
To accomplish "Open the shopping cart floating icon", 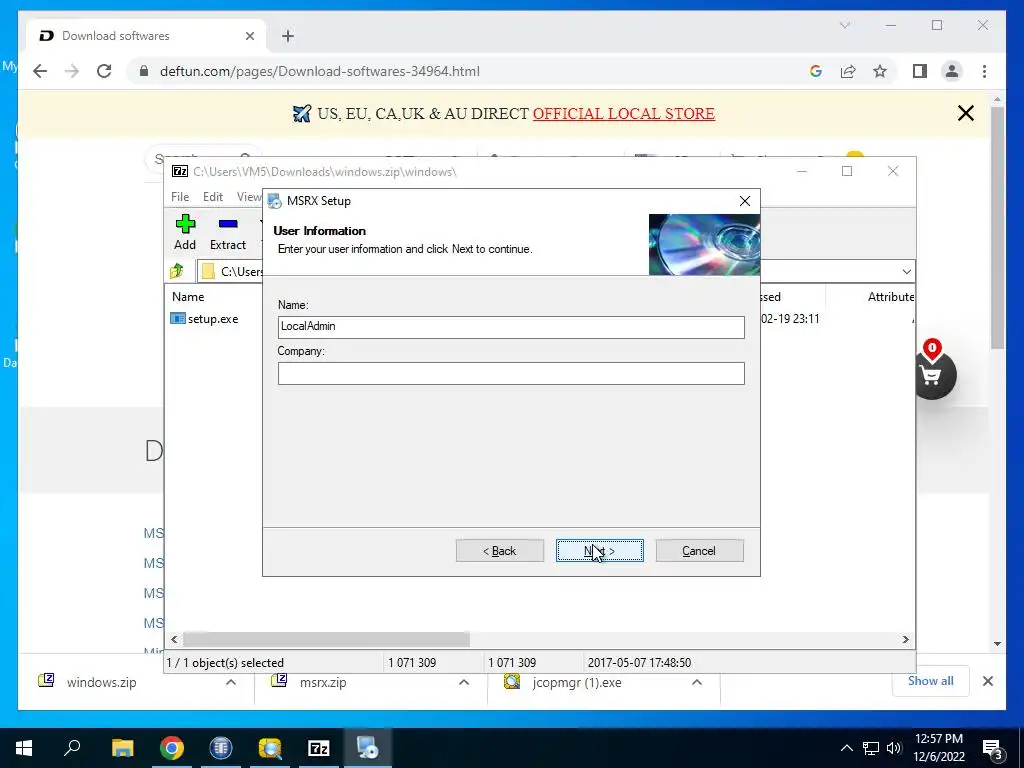I will 932,374.
